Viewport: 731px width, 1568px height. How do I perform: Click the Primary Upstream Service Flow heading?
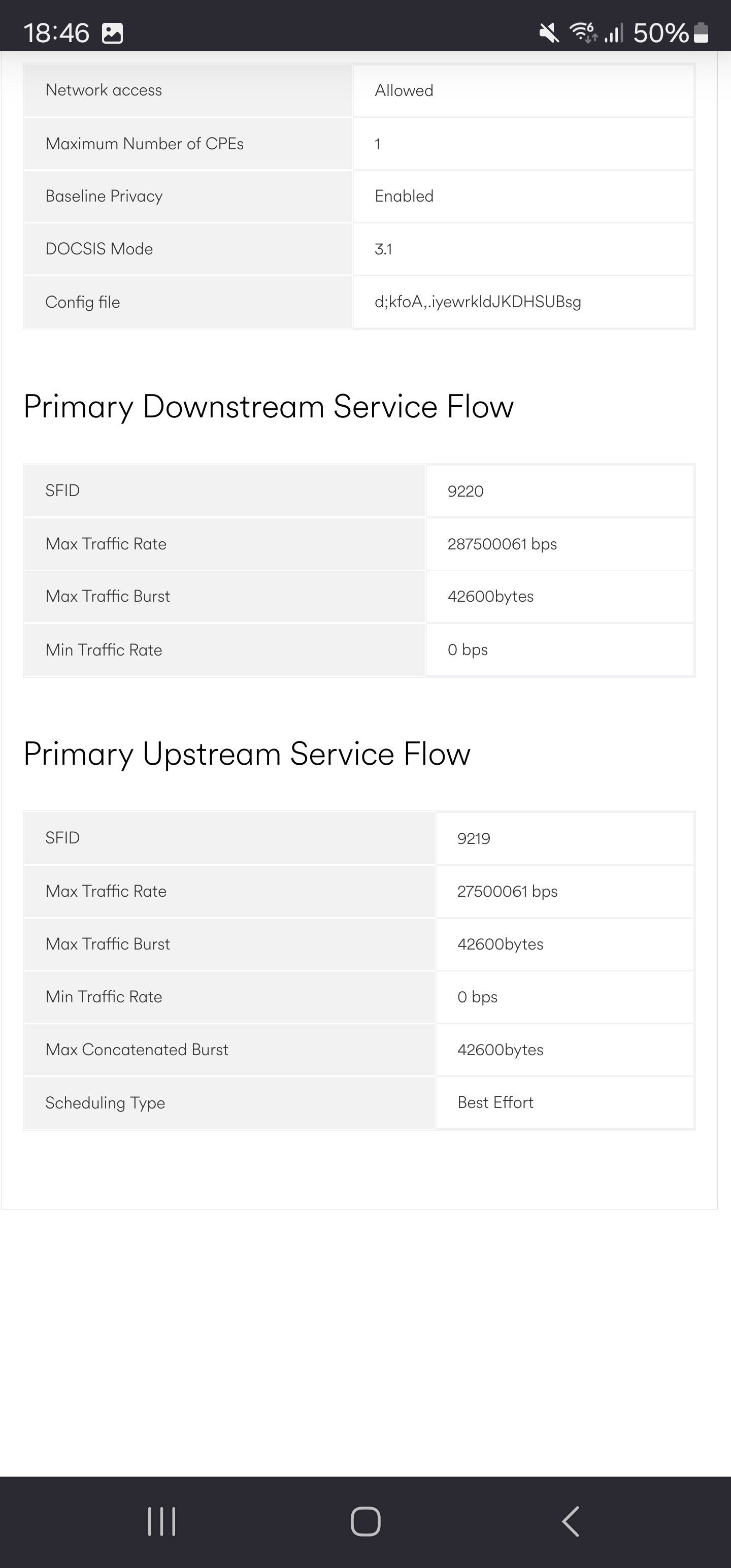tap(247, 754)
